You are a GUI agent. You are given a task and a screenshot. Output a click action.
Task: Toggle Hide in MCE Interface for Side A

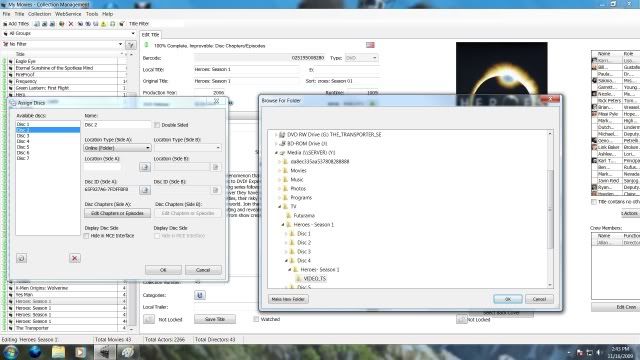(x=87, y=236)
